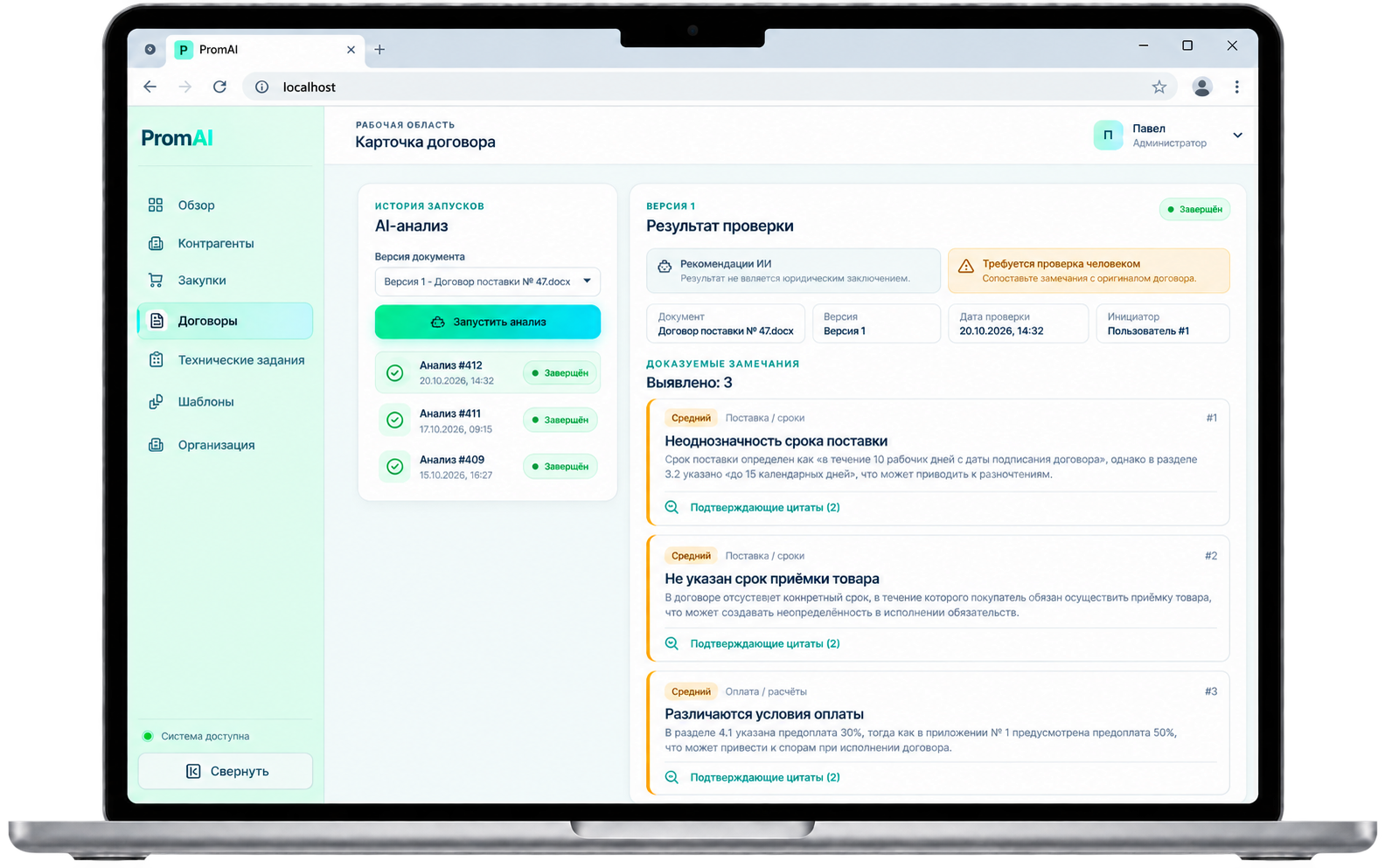The image size is (1385, 868).
Task: Open Закупки via the shopping cart icon
Action: [156, 280]
